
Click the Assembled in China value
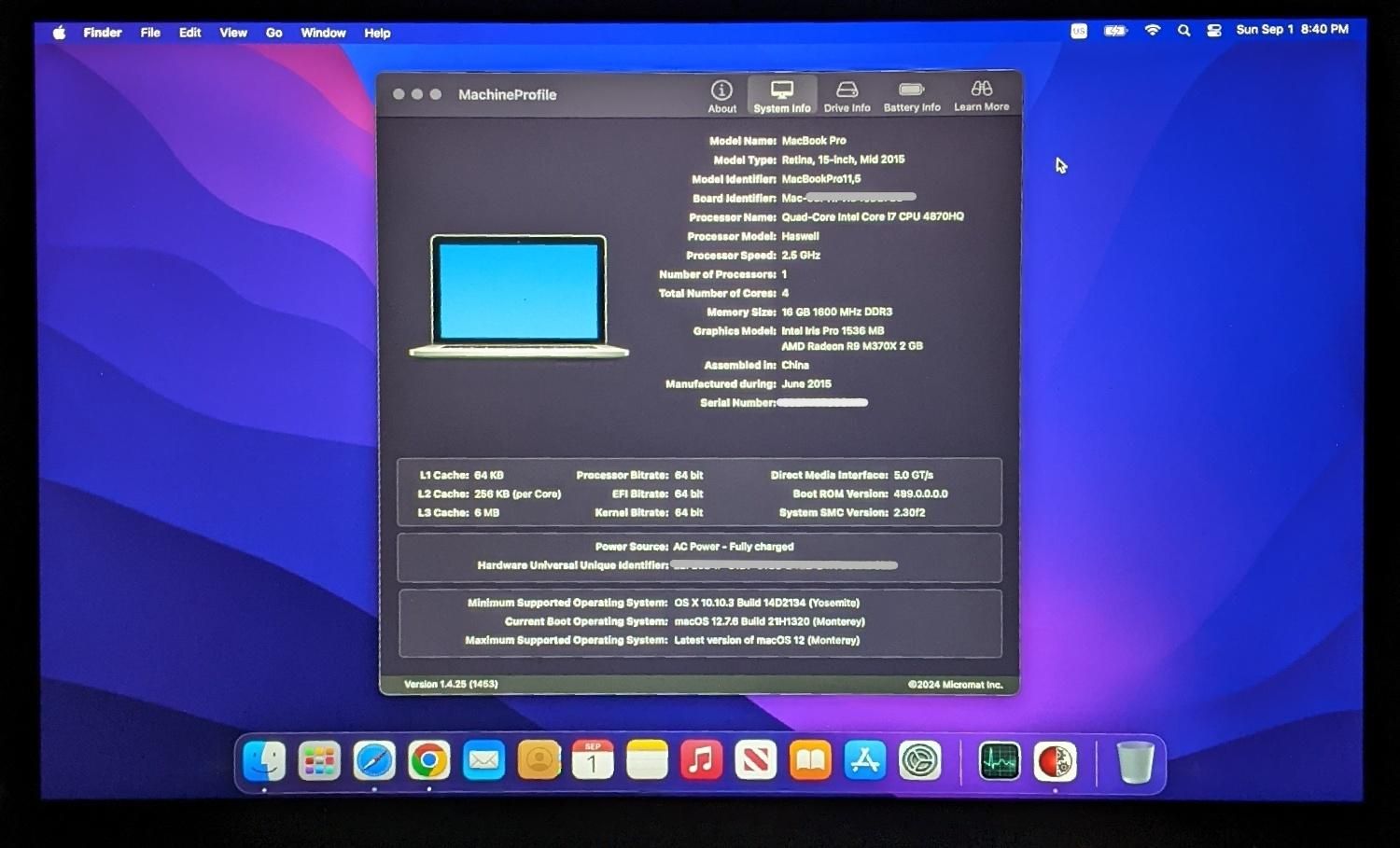tap(795, 365)
